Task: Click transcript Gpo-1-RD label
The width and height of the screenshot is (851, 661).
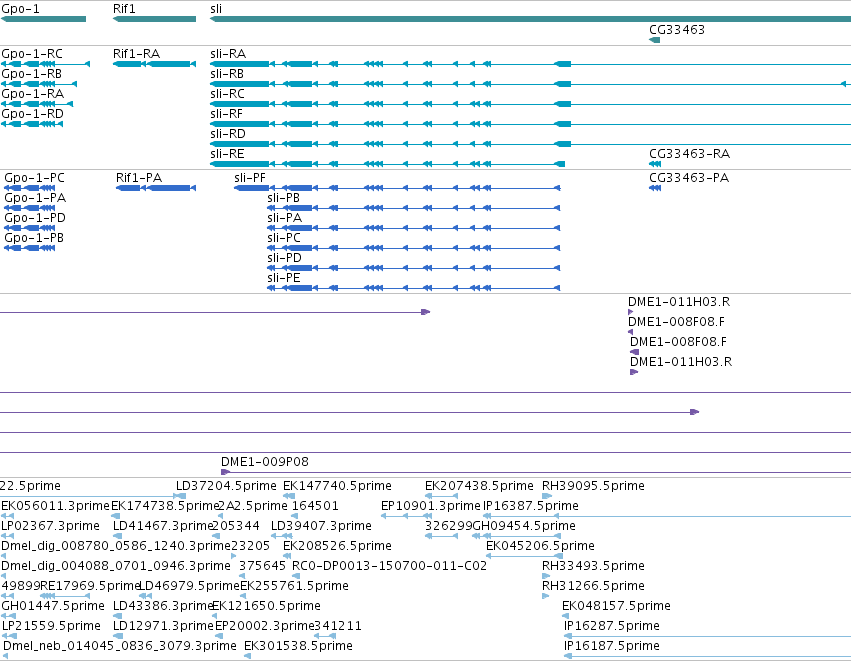Action: point(33,114)
